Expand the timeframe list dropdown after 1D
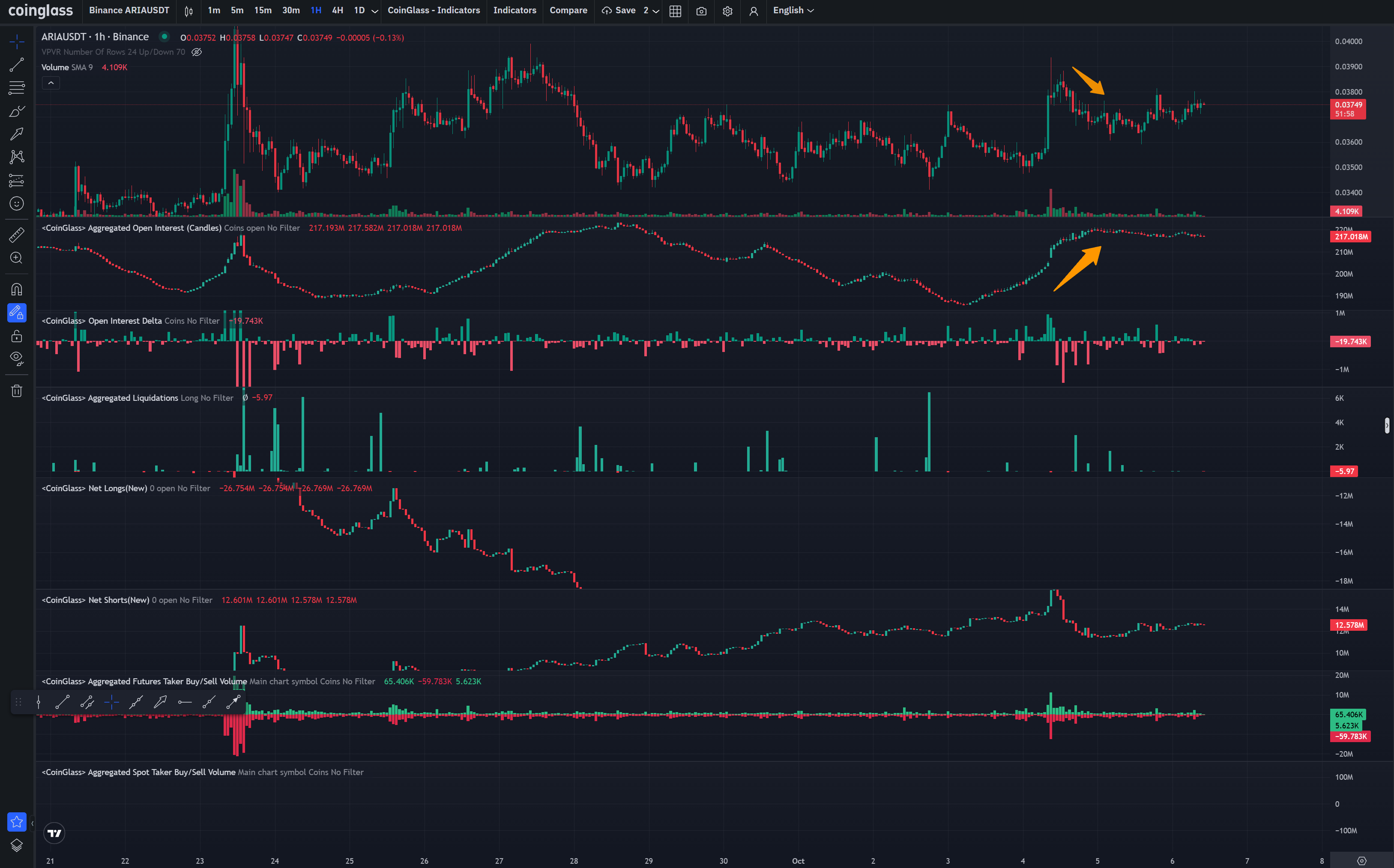 (375, 11)
